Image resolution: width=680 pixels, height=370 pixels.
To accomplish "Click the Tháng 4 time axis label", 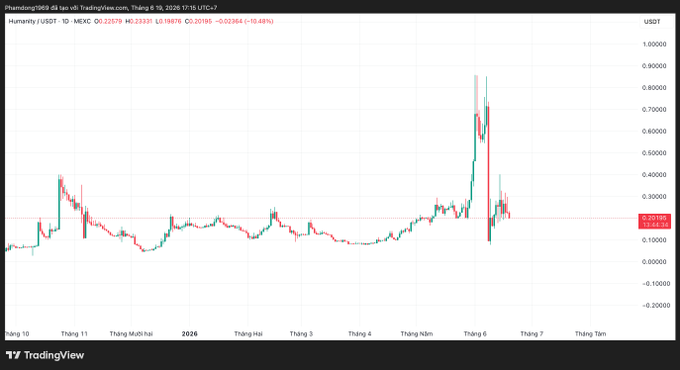I will (x=360, y=334).
